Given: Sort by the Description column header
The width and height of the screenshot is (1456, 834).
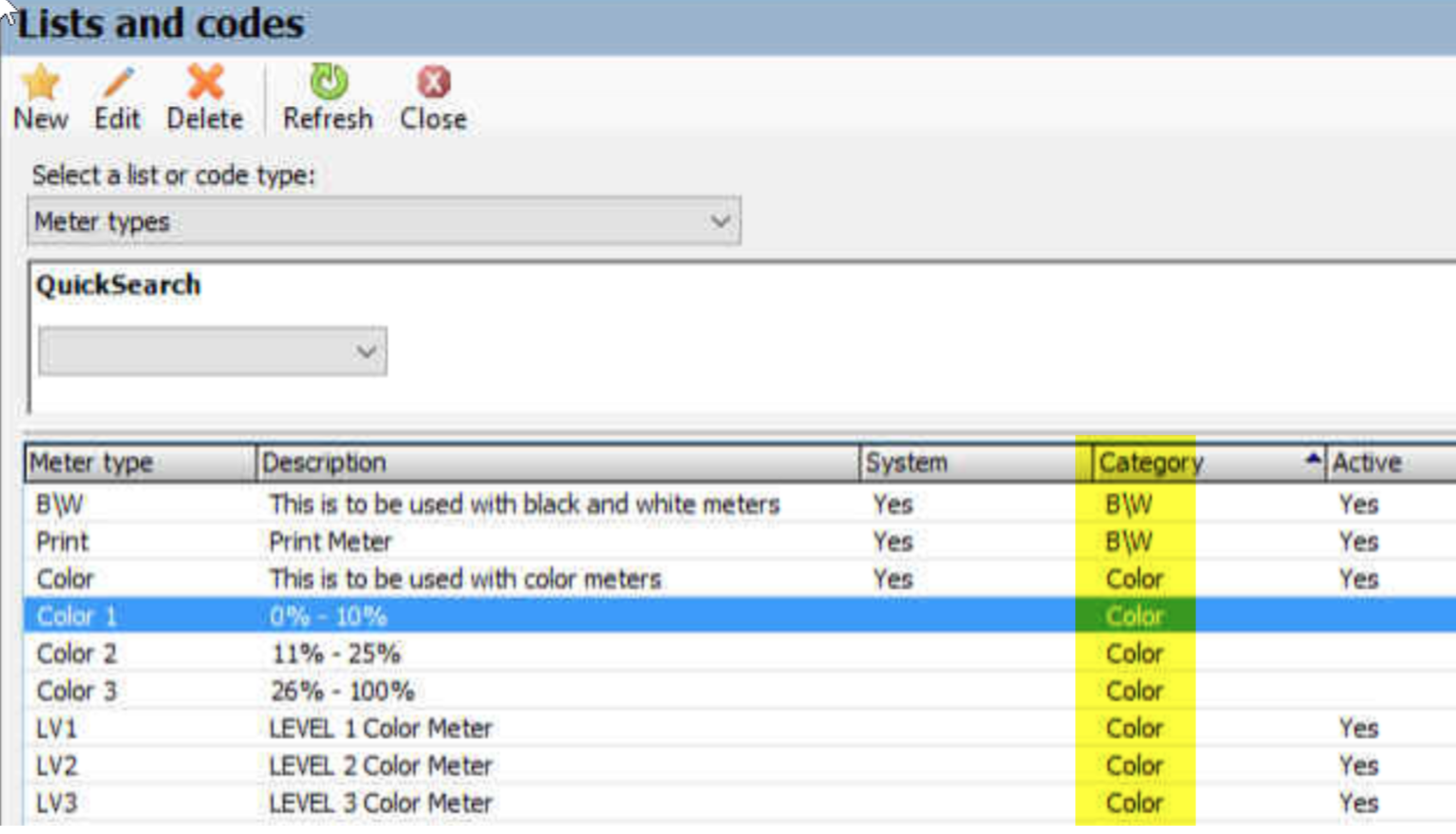Looking at the screenshot, I should coord(558,462).
